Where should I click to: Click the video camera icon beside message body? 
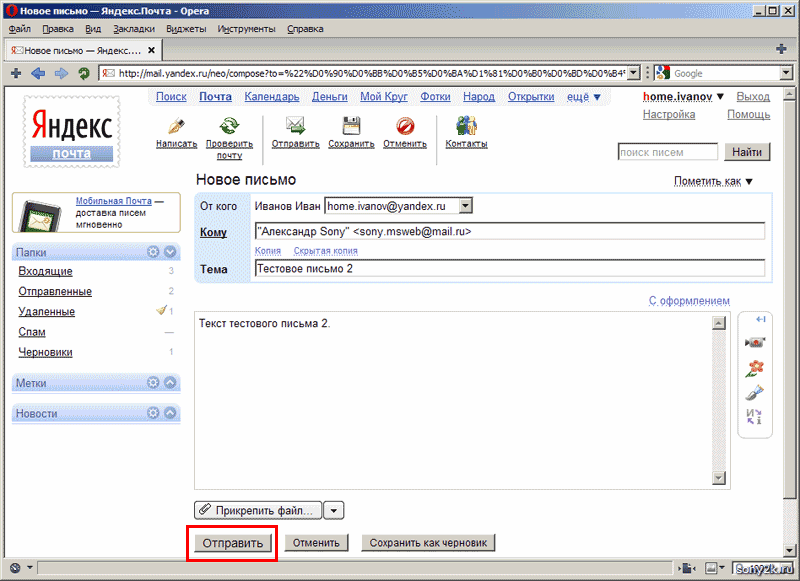[755, 342]
